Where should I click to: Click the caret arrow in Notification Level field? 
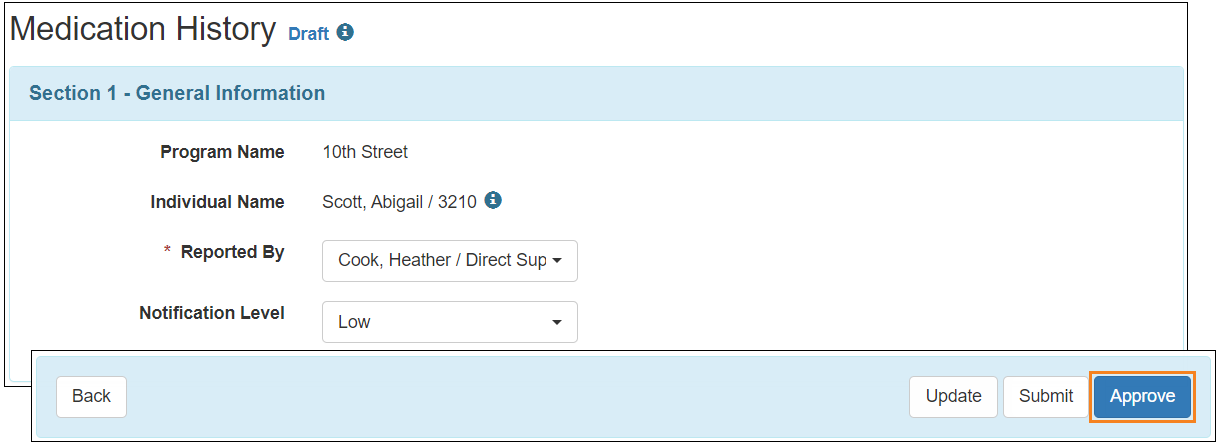[x=557, y=322]
